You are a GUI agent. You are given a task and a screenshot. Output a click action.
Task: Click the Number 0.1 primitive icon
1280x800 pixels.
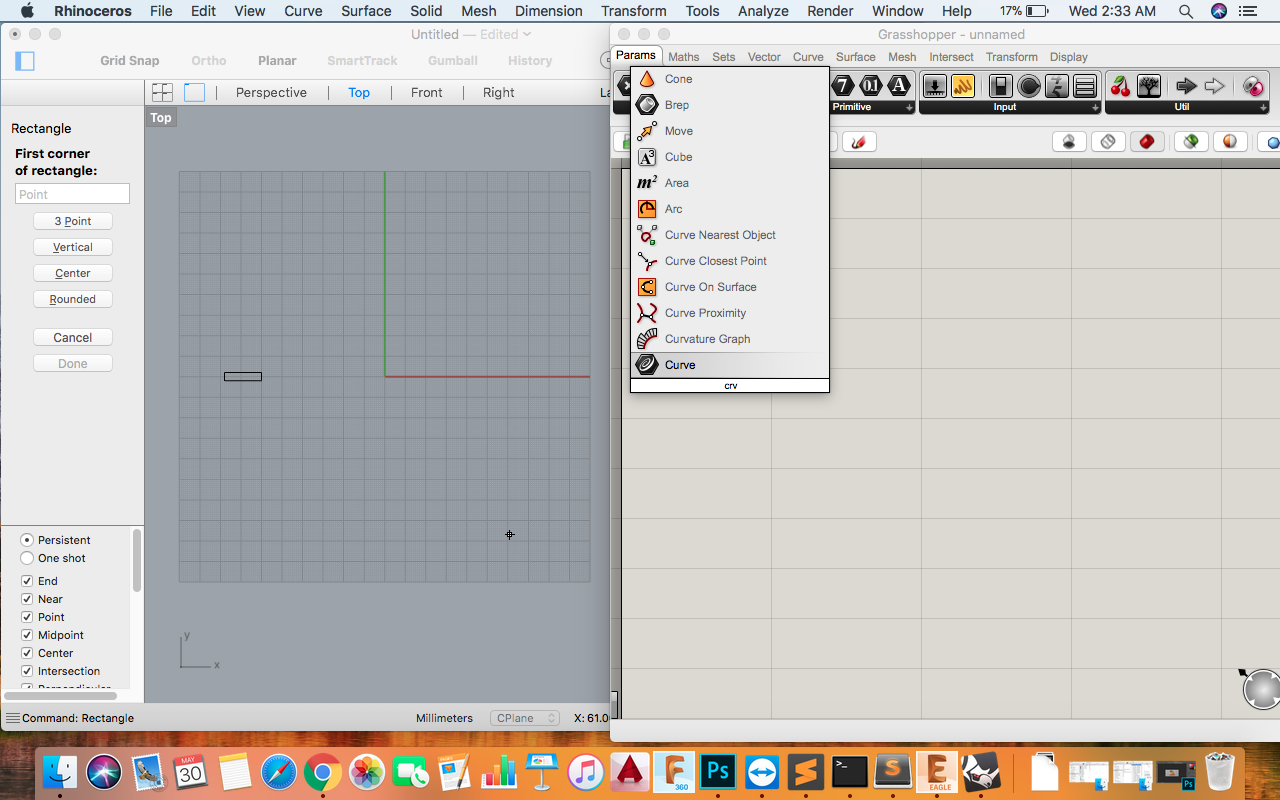coord(871,86)
